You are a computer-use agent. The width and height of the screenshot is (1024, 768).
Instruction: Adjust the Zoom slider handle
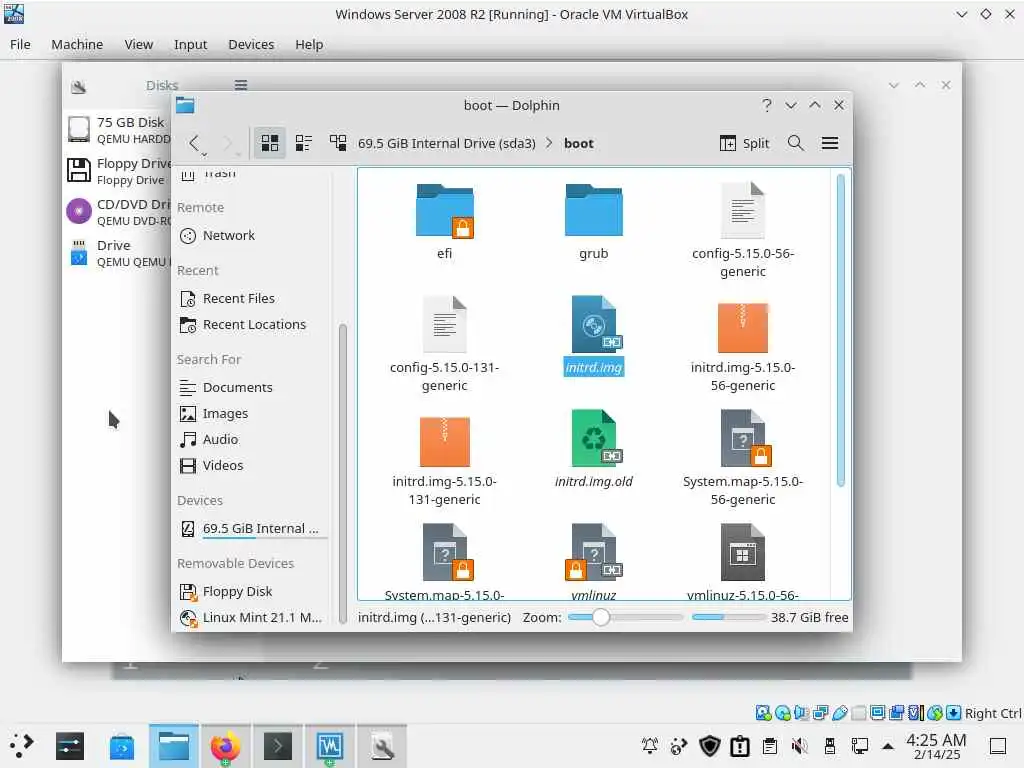(x=601, y=617)
